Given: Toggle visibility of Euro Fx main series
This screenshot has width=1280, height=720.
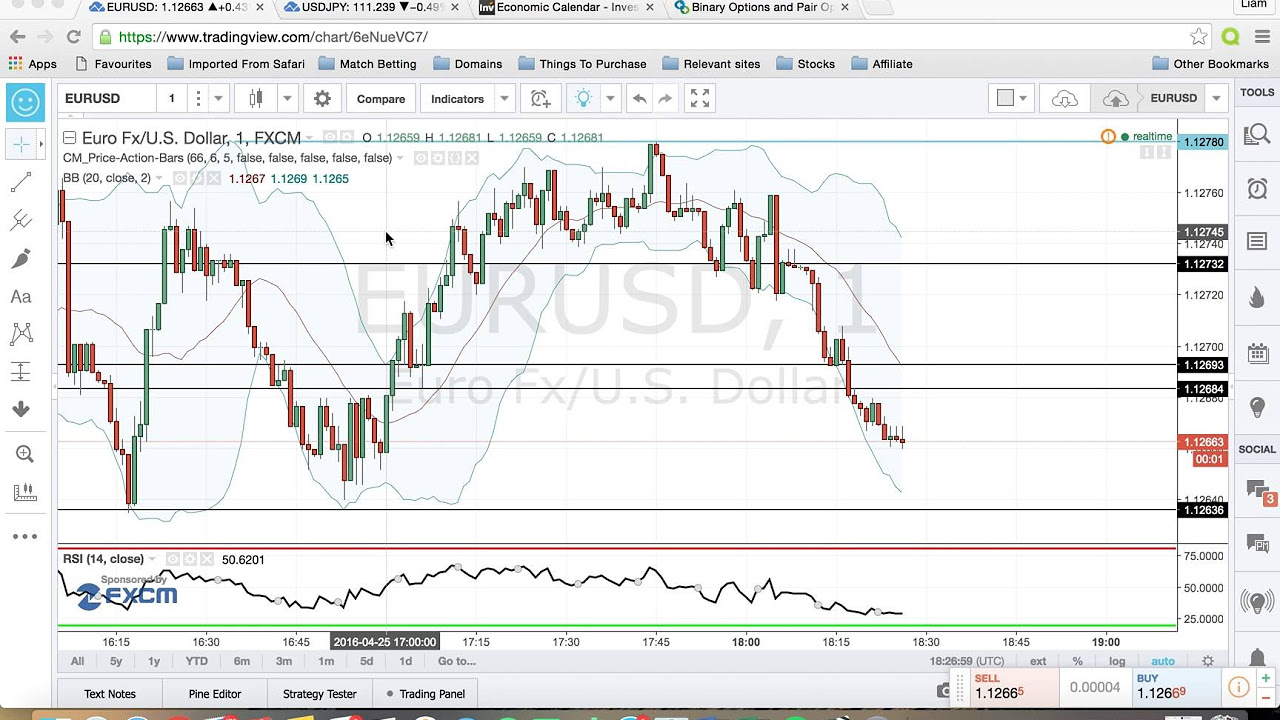Looking at the screenshot, I should pos(330,137).
